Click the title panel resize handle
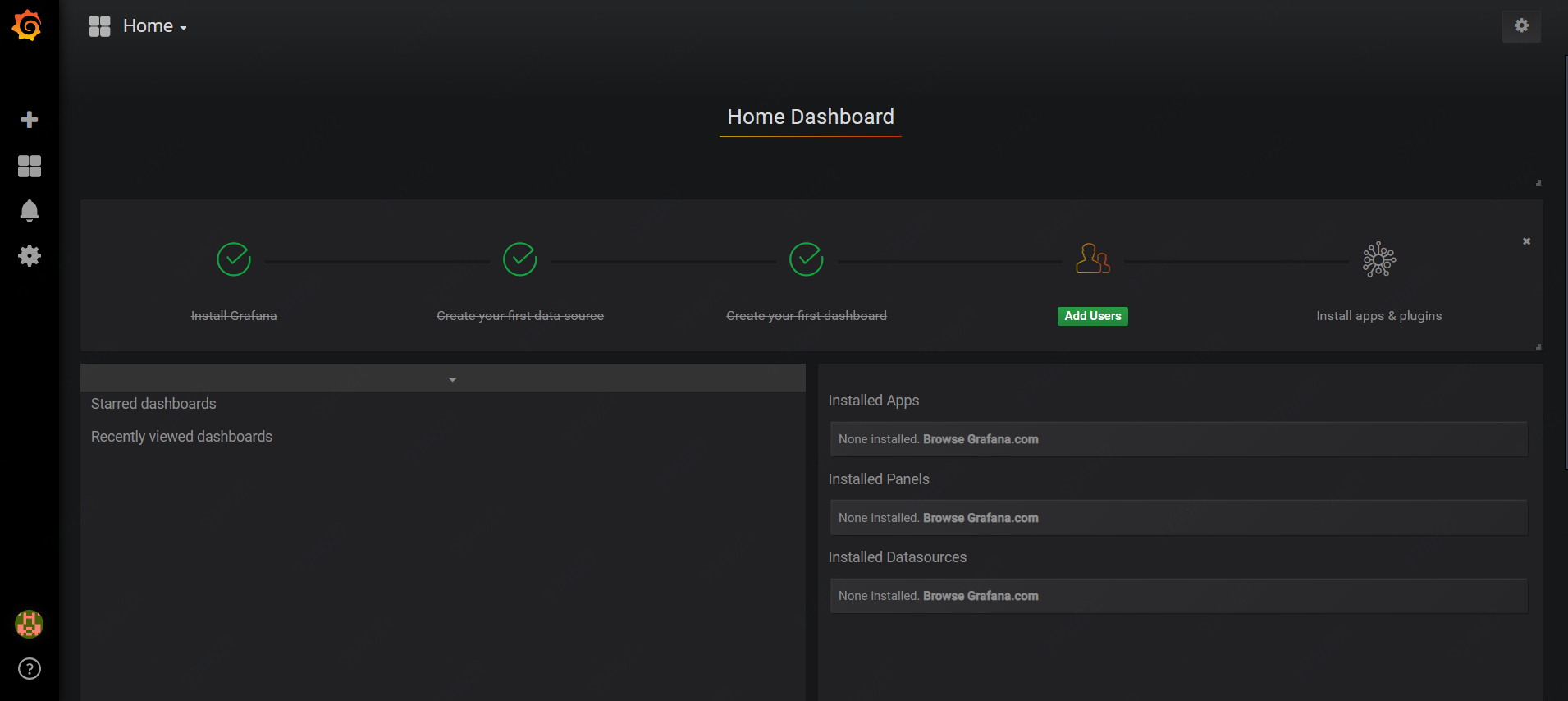This screenshot has height=701, width=1568. [x=1538, y=182]
